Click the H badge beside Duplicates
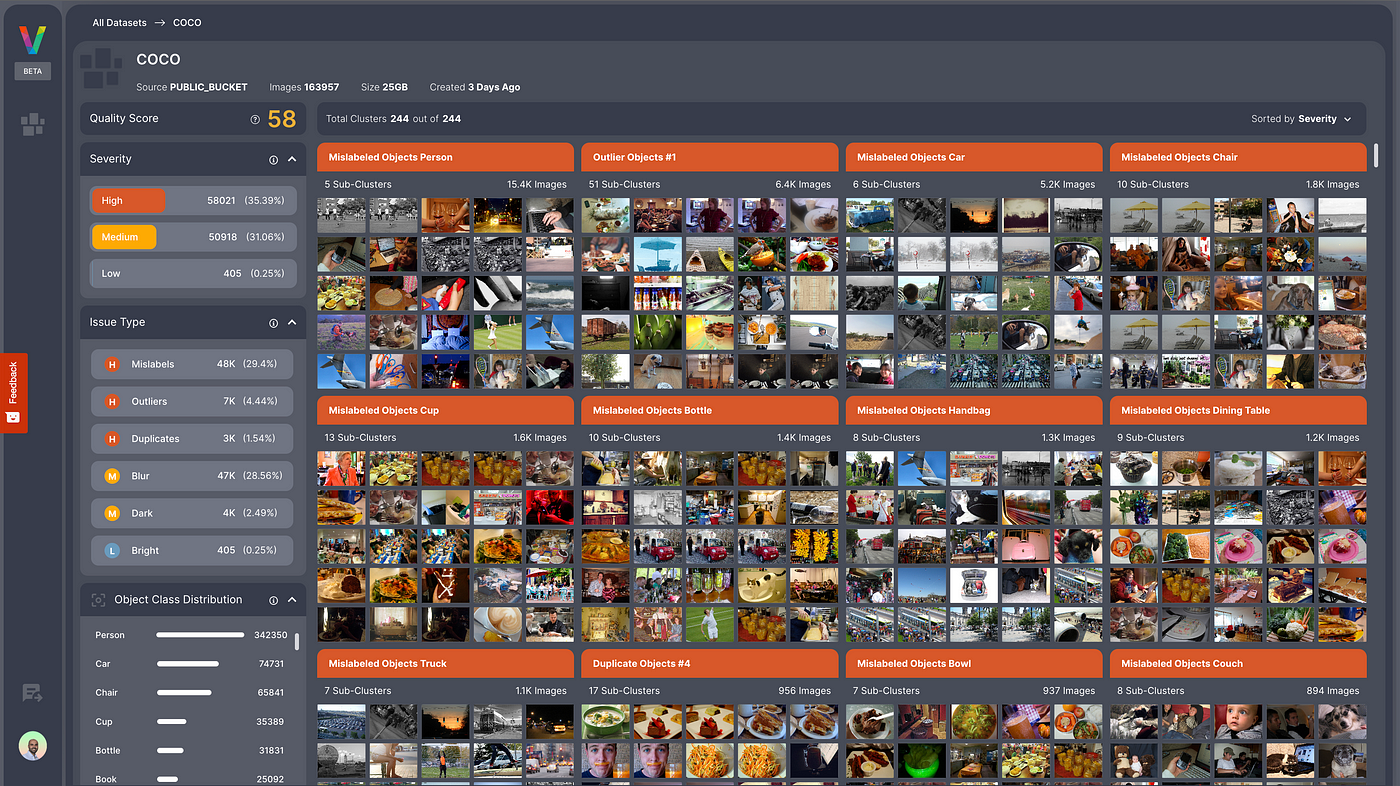Screen dimensions: 1400x786 [112, 439]
